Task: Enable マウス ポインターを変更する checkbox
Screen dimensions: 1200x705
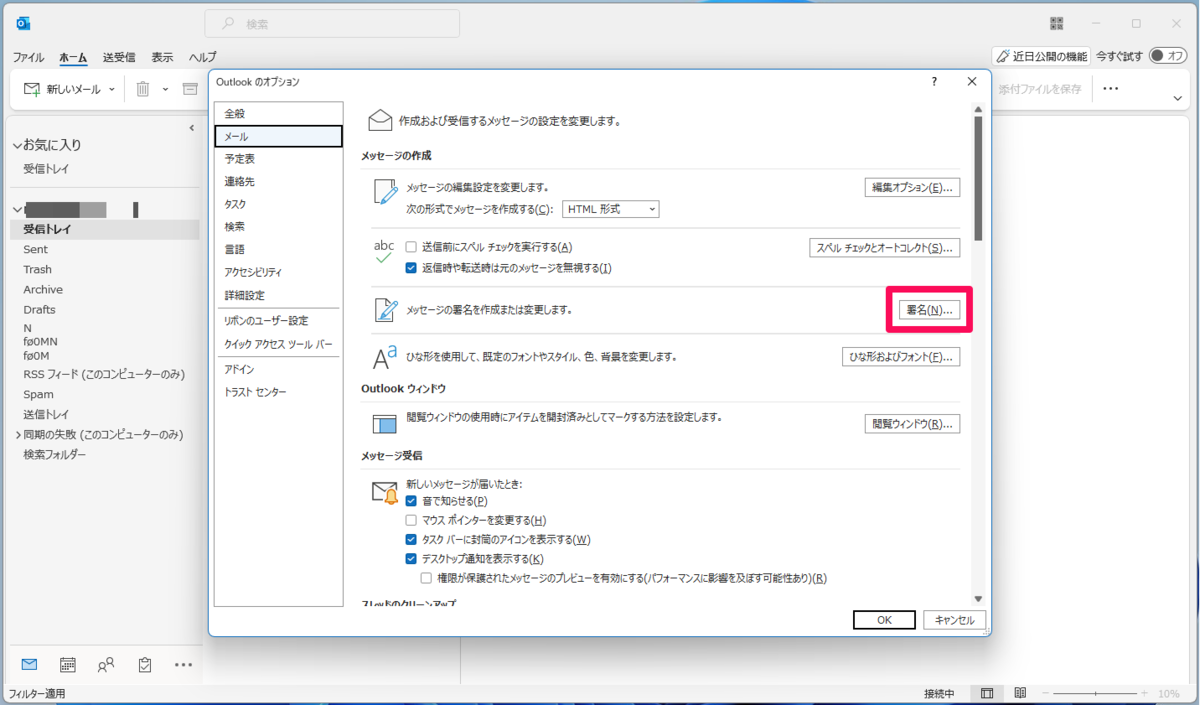Action: (411, 520)
